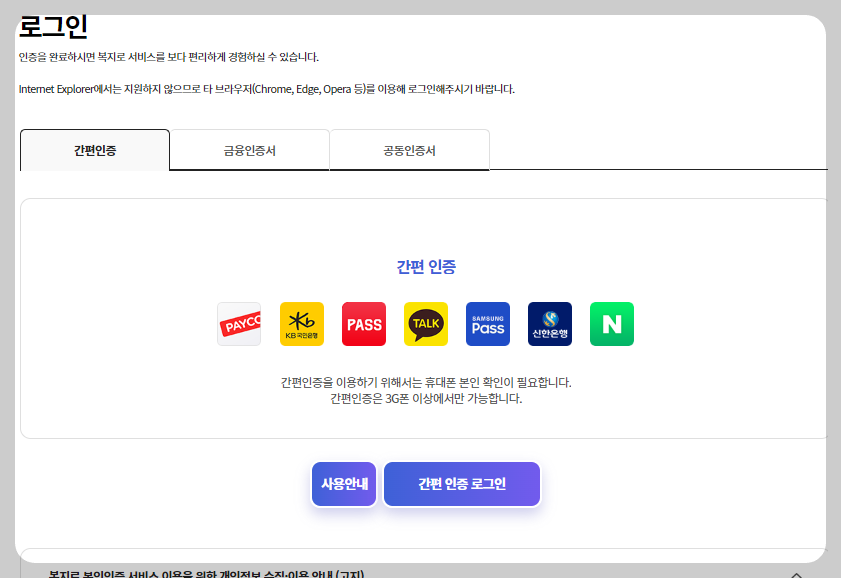Select the Naver authentication icon
841x578 pixels.
611,323
